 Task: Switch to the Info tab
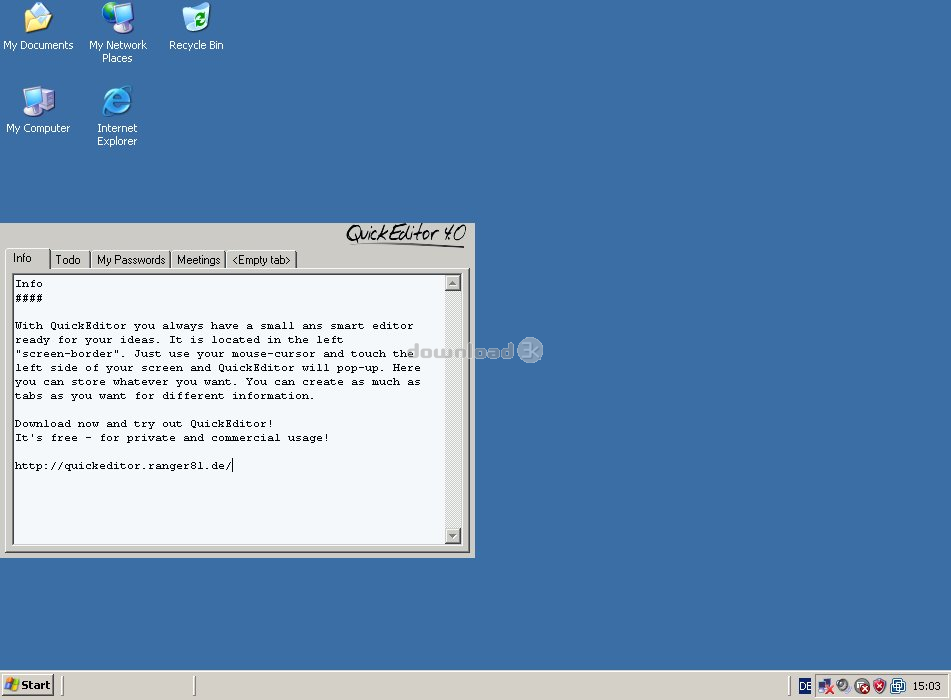click(27, 258)
